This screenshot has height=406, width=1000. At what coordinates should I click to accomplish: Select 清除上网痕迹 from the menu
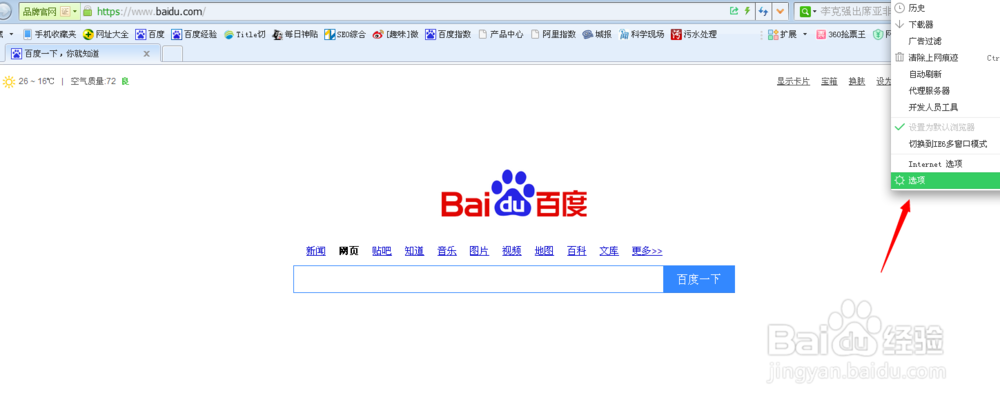click(x=945, y=57)
